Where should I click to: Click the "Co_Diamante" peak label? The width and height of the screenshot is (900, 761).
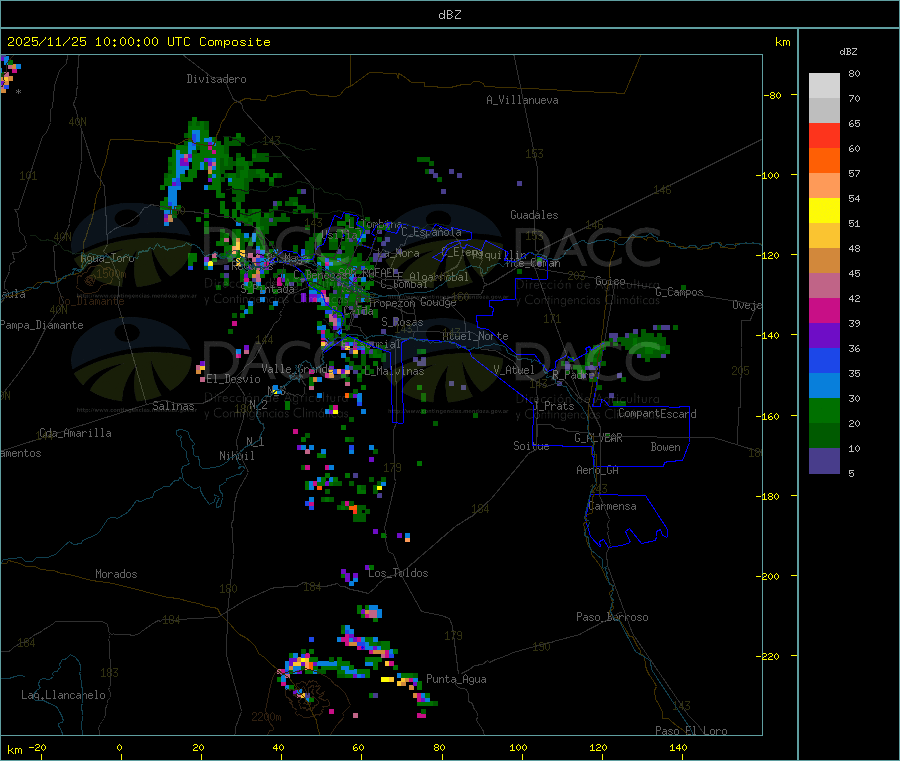point(91,301)
